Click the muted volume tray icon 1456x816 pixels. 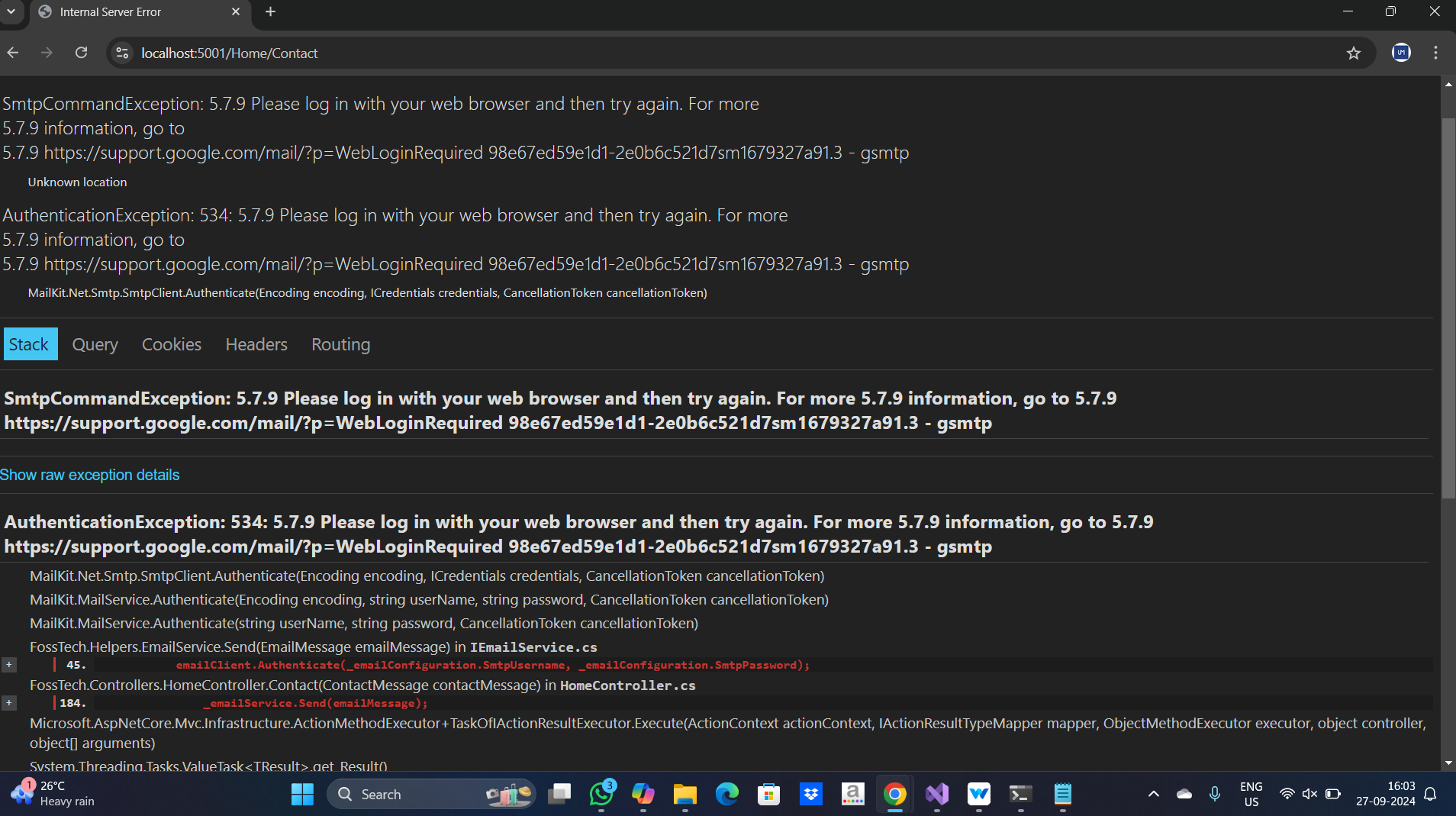click(x=1309, y=795)
